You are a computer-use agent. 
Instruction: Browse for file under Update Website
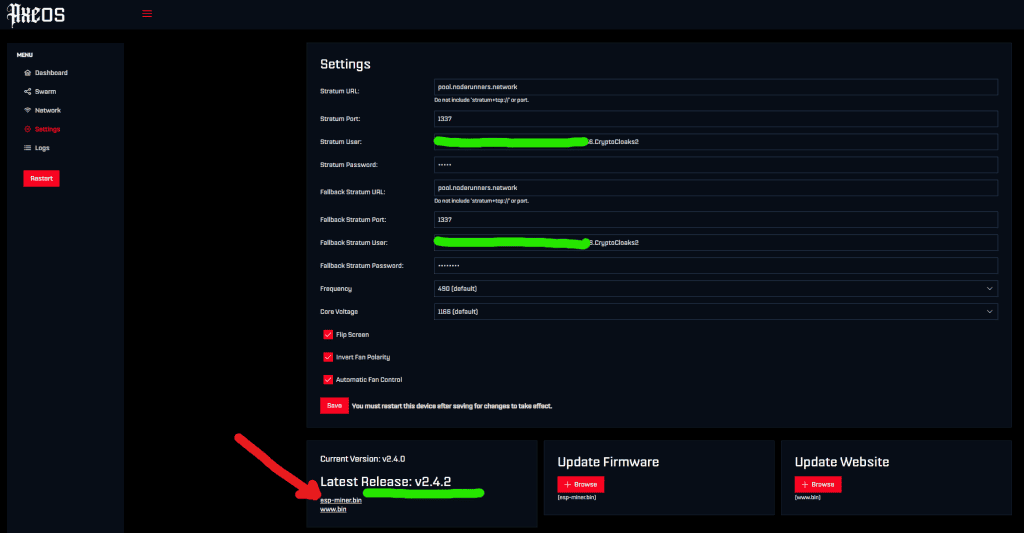click(x=818, y=485)
